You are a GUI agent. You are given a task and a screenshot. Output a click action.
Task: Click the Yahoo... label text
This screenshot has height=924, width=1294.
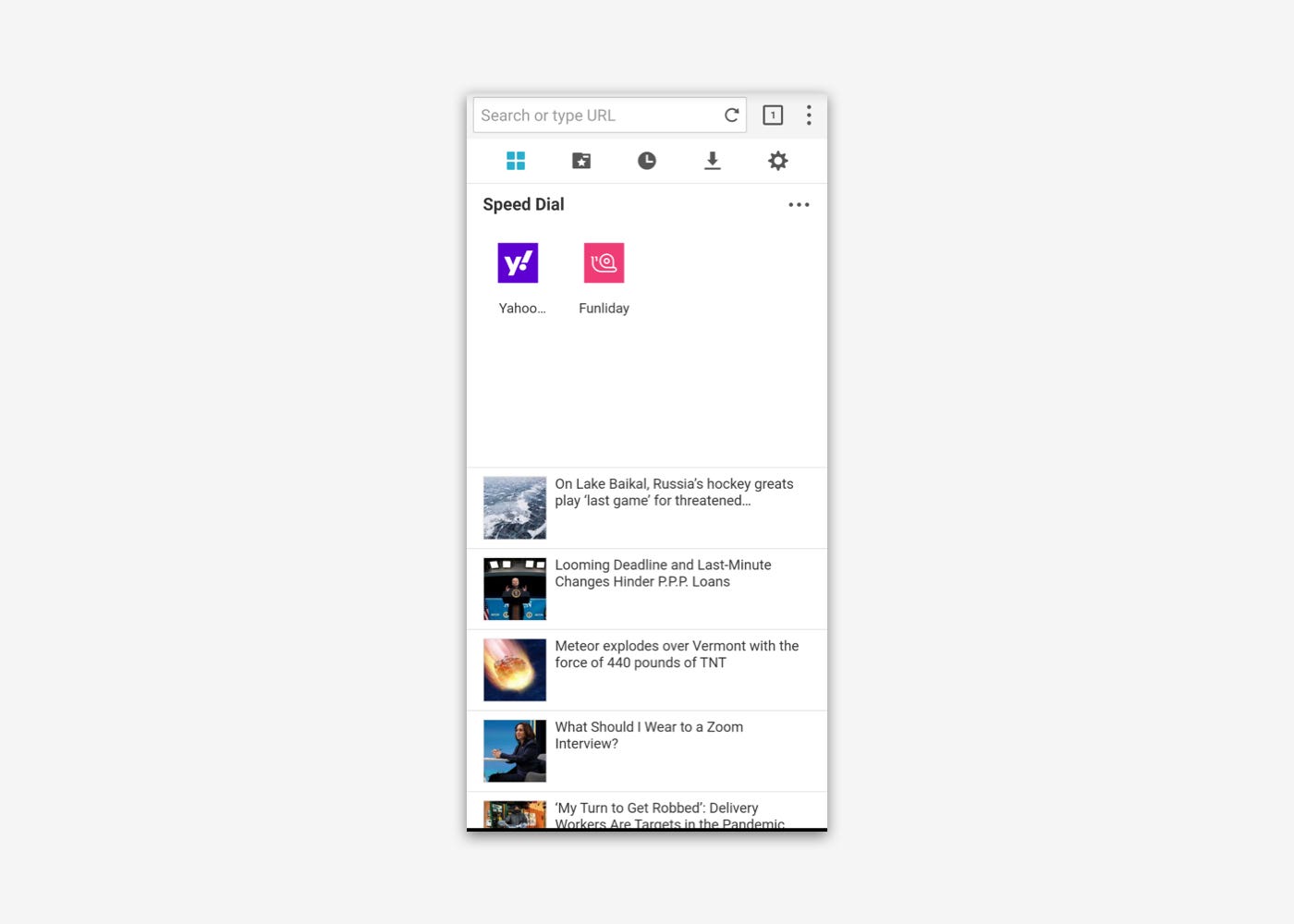(522, 309)
